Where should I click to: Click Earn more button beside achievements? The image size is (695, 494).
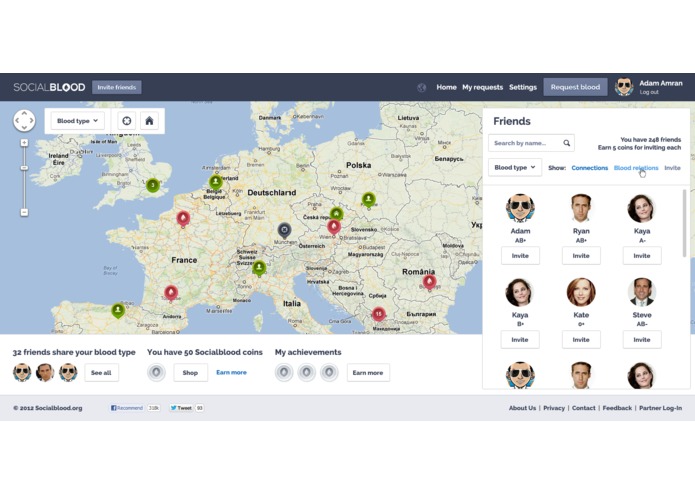tap(368, 373)
